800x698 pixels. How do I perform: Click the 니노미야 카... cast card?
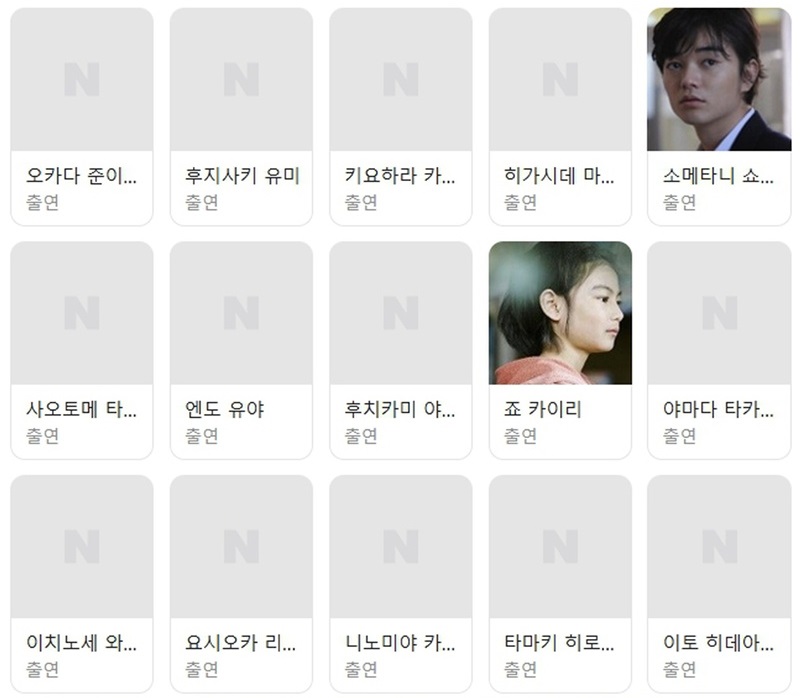pos(401,584)
